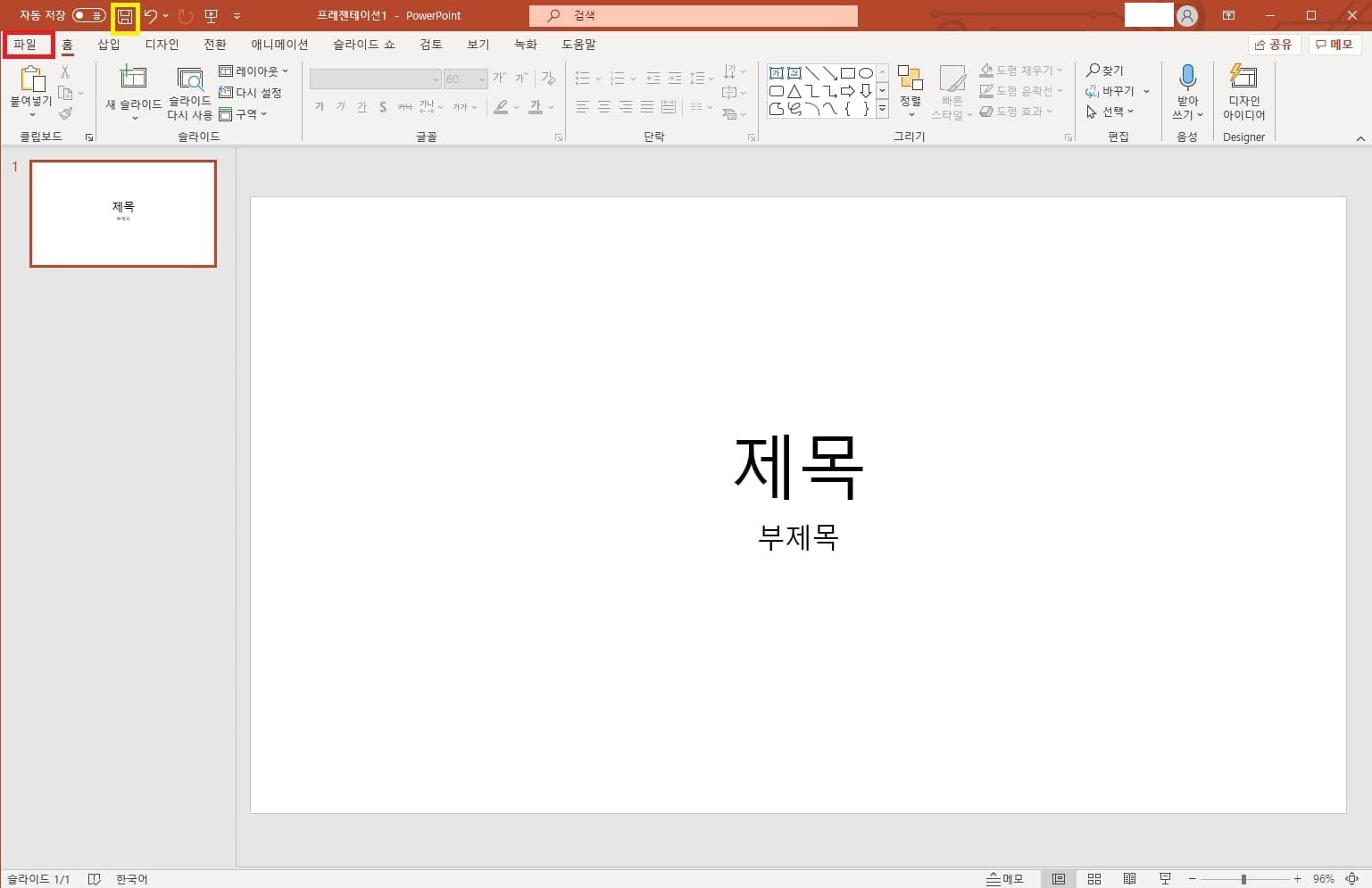Select slide 1 thumbnail in the panel
This screenshot has height=888, width=1372.
[x=122, y=213]
